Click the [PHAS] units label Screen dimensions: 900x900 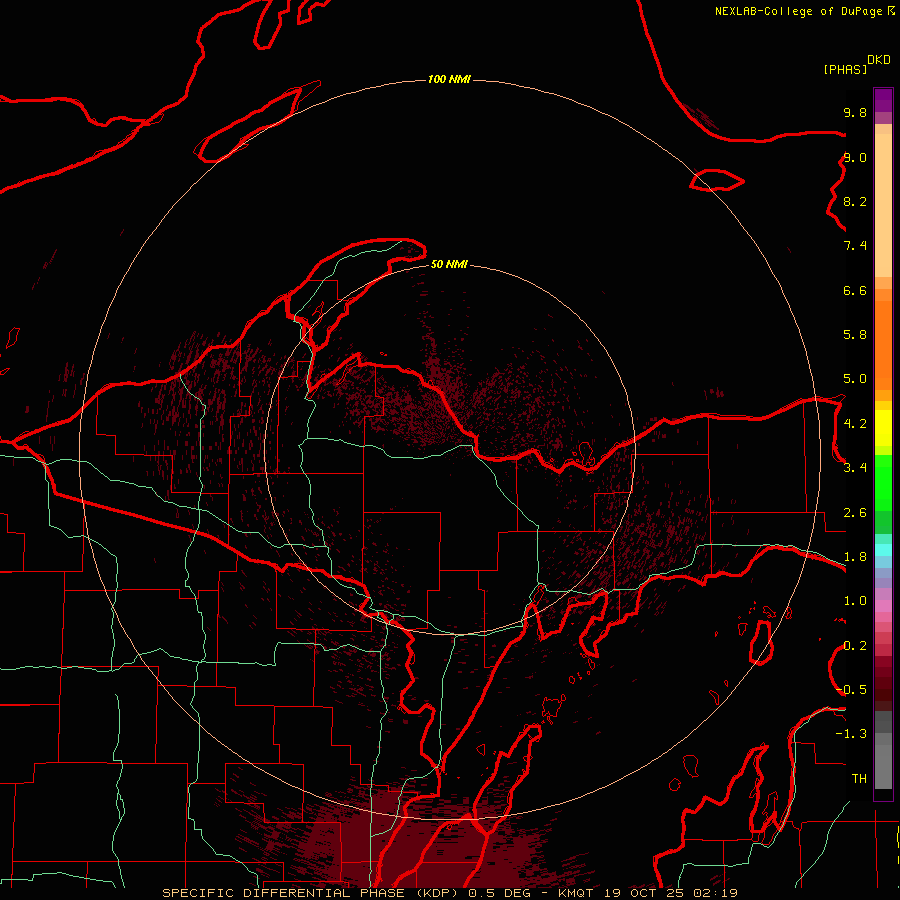[845, 69]
